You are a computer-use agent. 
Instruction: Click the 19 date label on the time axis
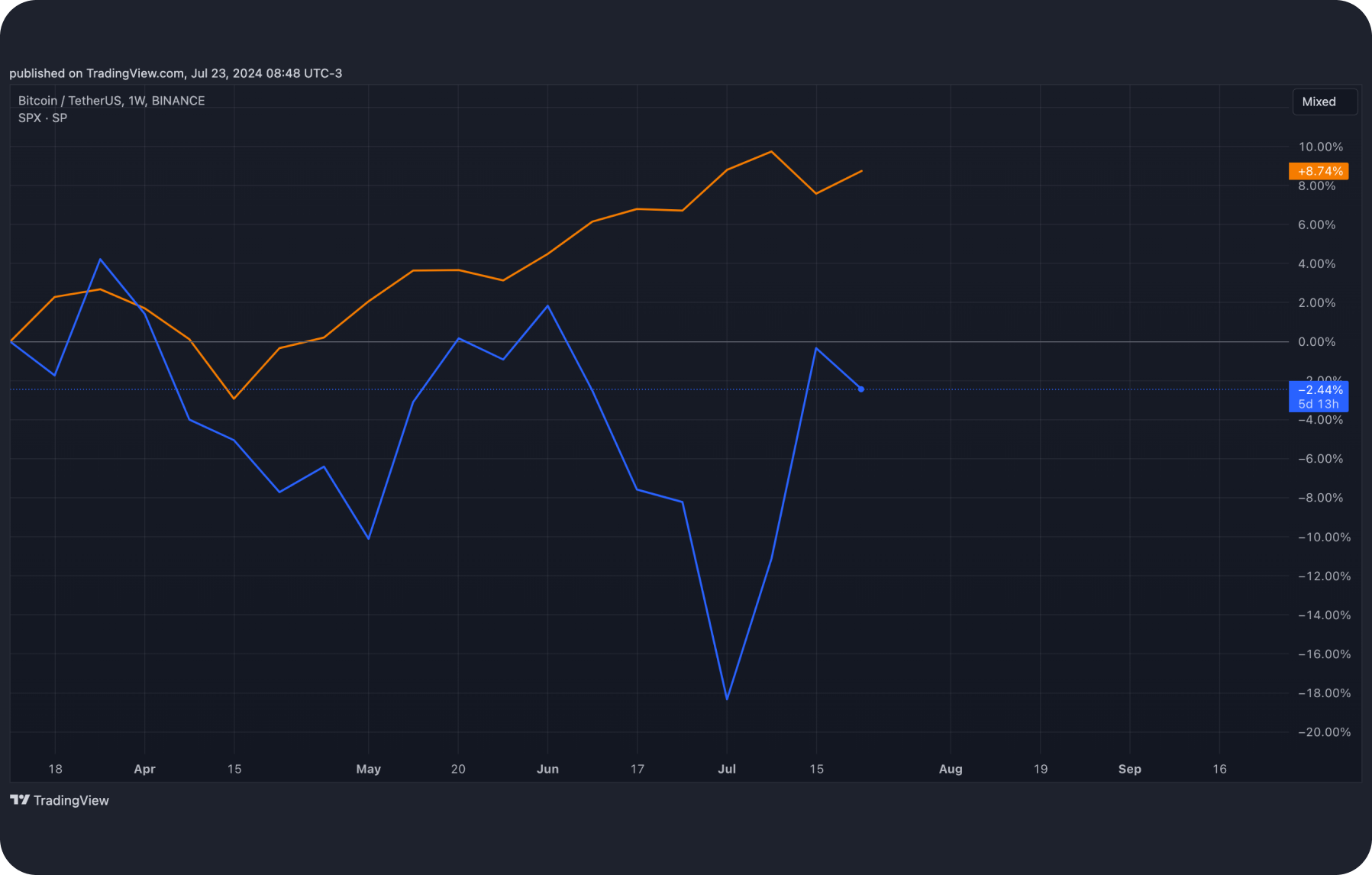click(1041, 769)
